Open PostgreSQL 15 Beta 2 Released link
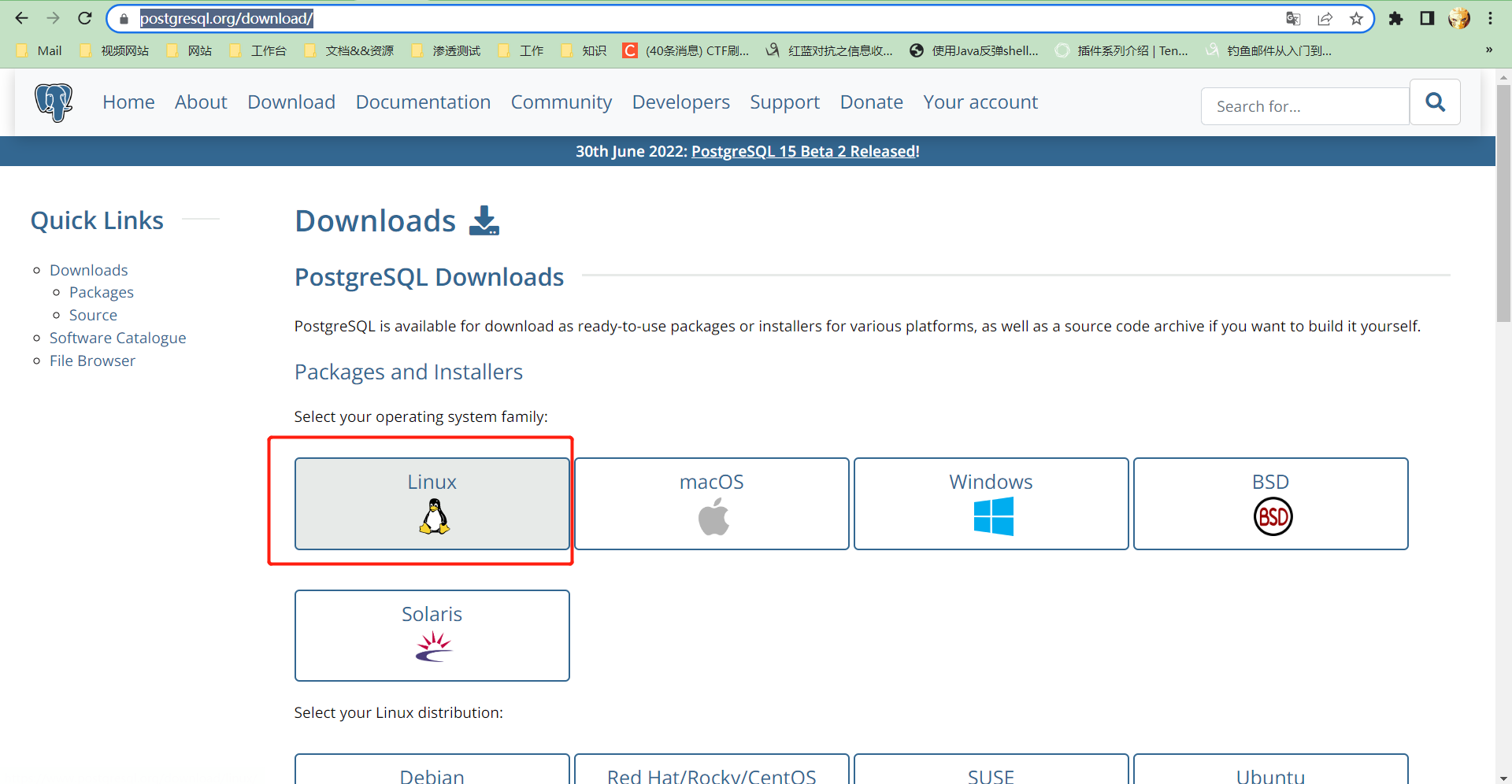Viewport: 1512px width, 784px height. [x=804, y=151]
